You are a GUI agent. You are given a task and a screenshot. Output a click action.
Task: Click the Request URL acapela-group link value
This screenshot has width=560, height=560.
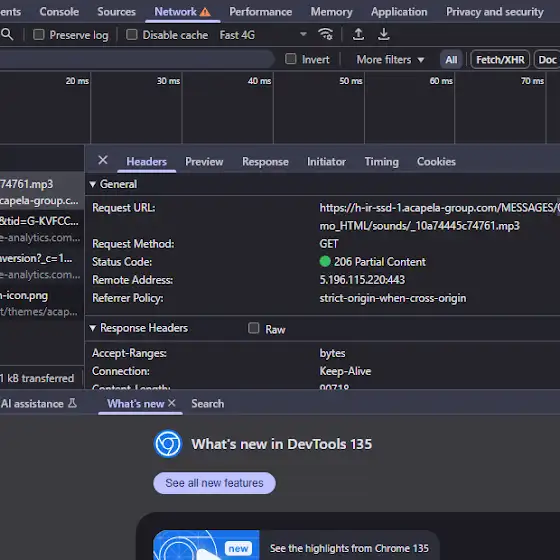[439, 216]
